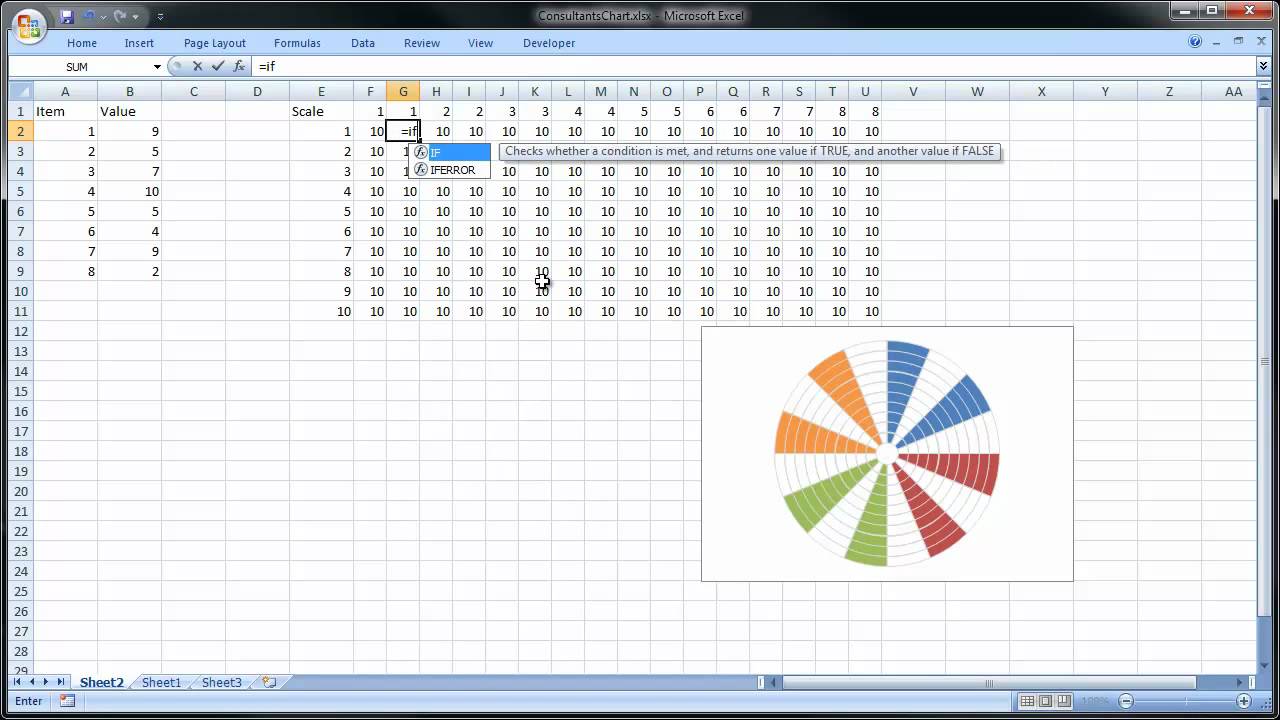Switch to Normal view in the status bar
The width and height of the screenshot is (1280, 720).
(x=1027, y=701)
